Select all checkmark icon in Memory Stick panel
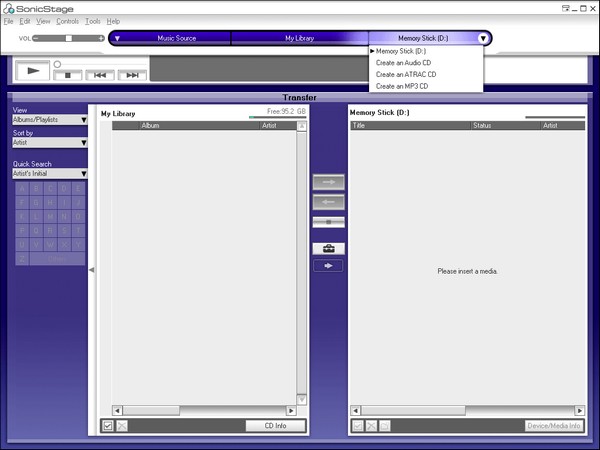This screenshot has width=600, height=450. (x=357, y=426)
